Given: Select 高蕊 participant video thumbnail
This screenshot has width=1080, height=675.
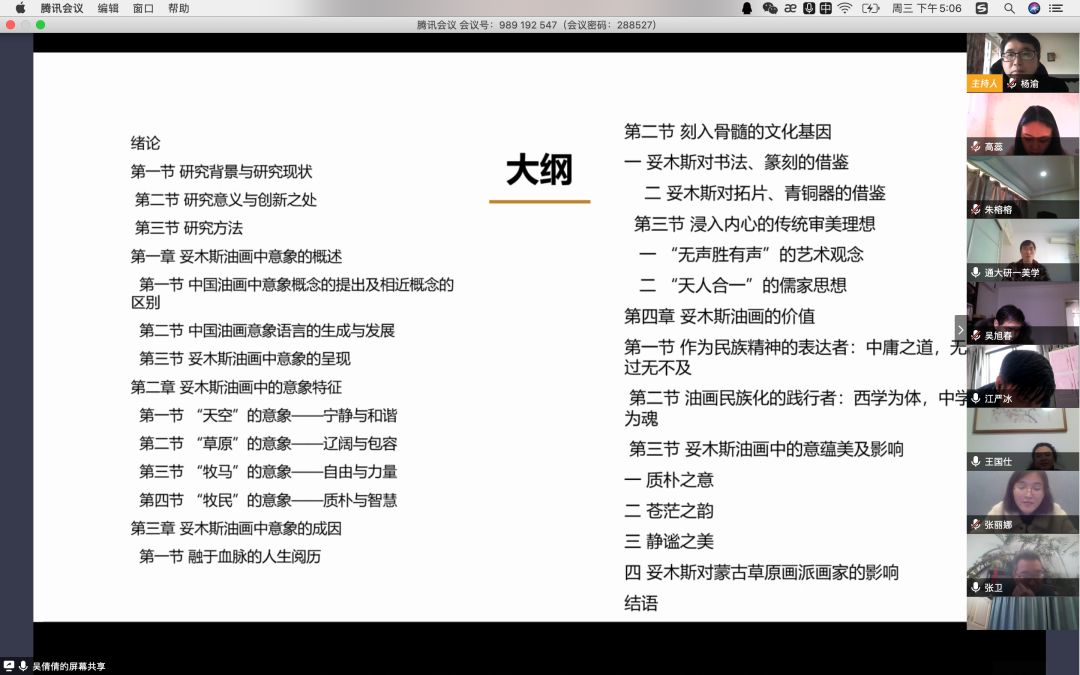Looking at the screenshot, I should [x=1022, y=123].
